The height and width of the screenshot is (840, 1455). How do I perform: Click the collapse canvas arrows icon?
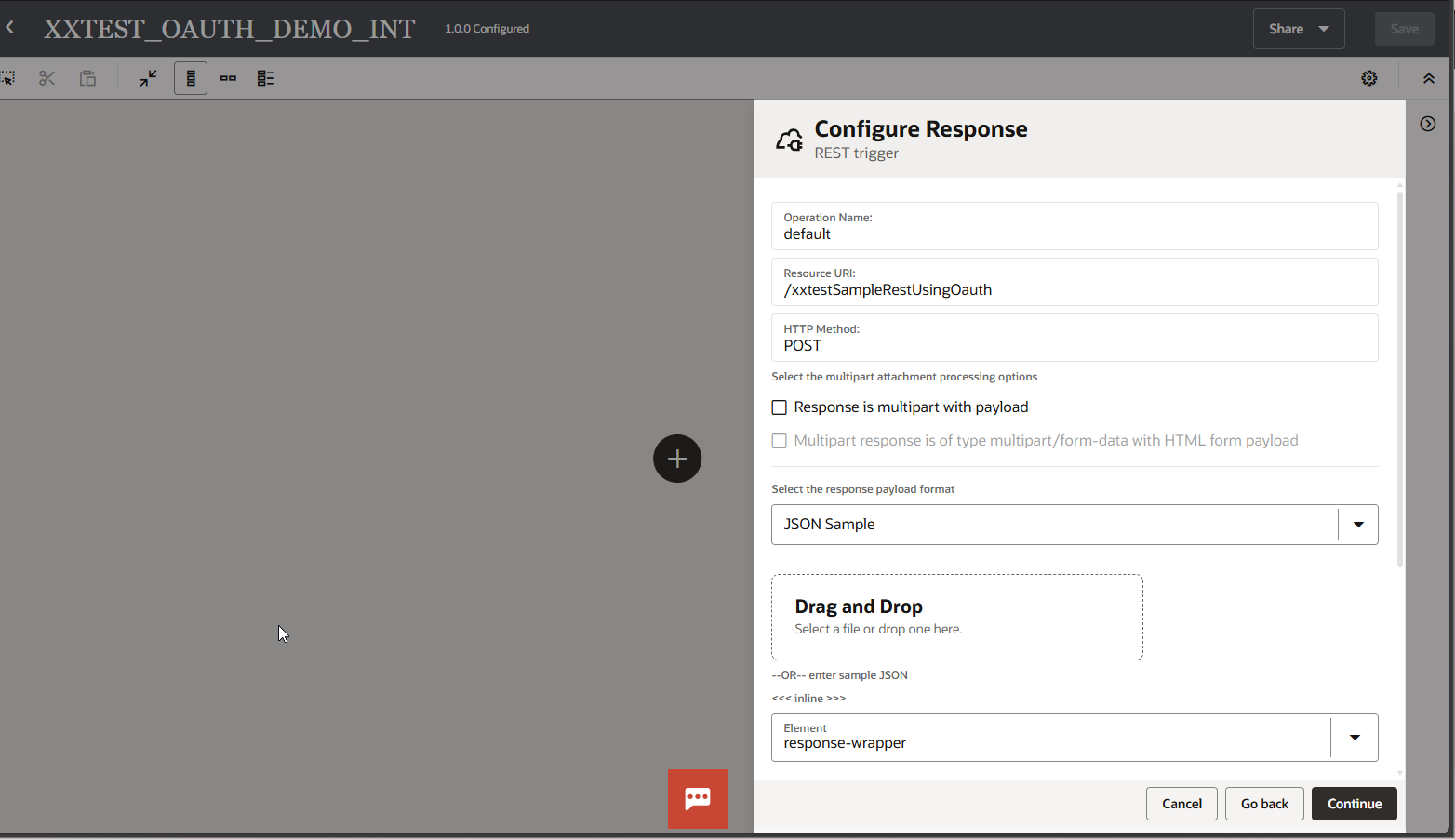148,78
